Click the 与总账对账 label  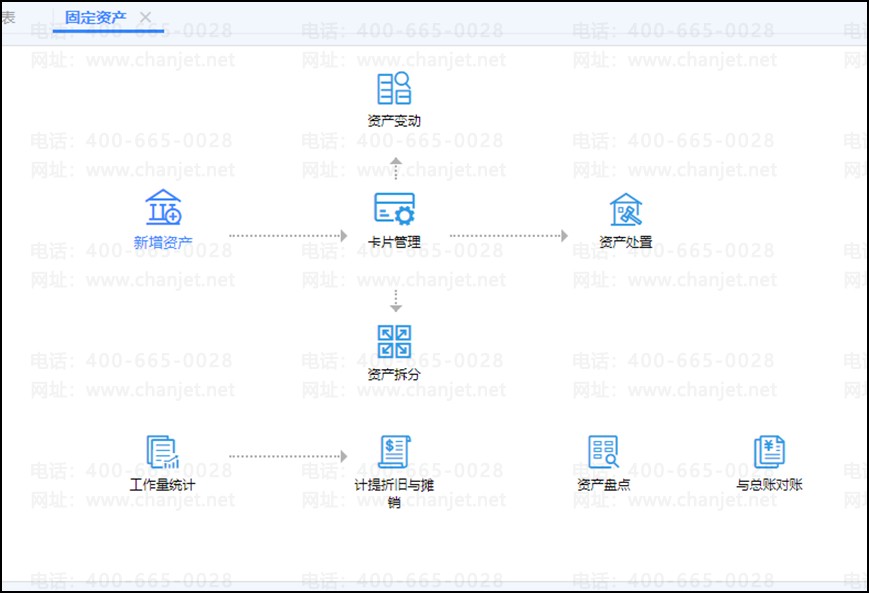tap(769, 485)
